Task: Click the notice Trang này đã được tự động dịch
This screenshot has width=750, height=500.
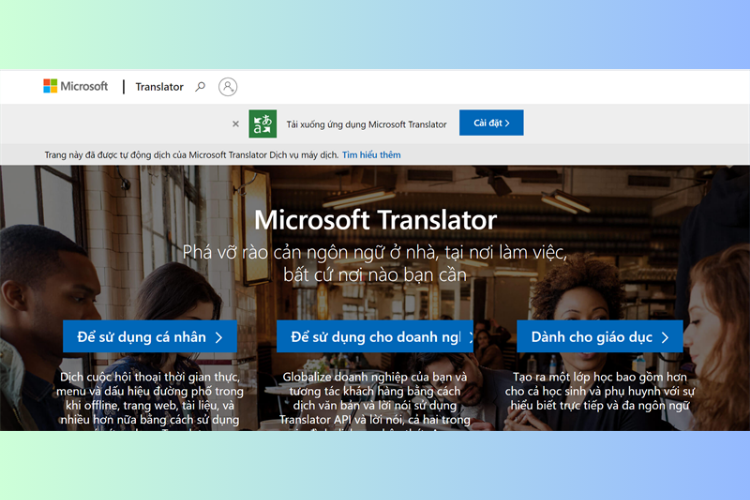Action: [191, 155]
